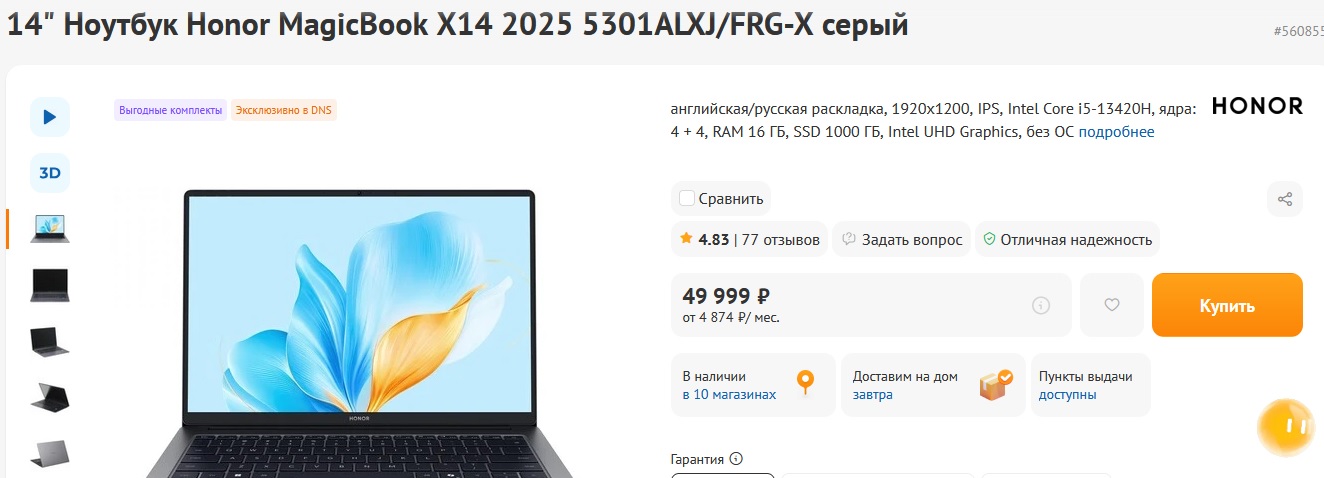Click Задать вопрос button
The width and height of the screenshot is (1324, 478).
(x=901, y=240)
